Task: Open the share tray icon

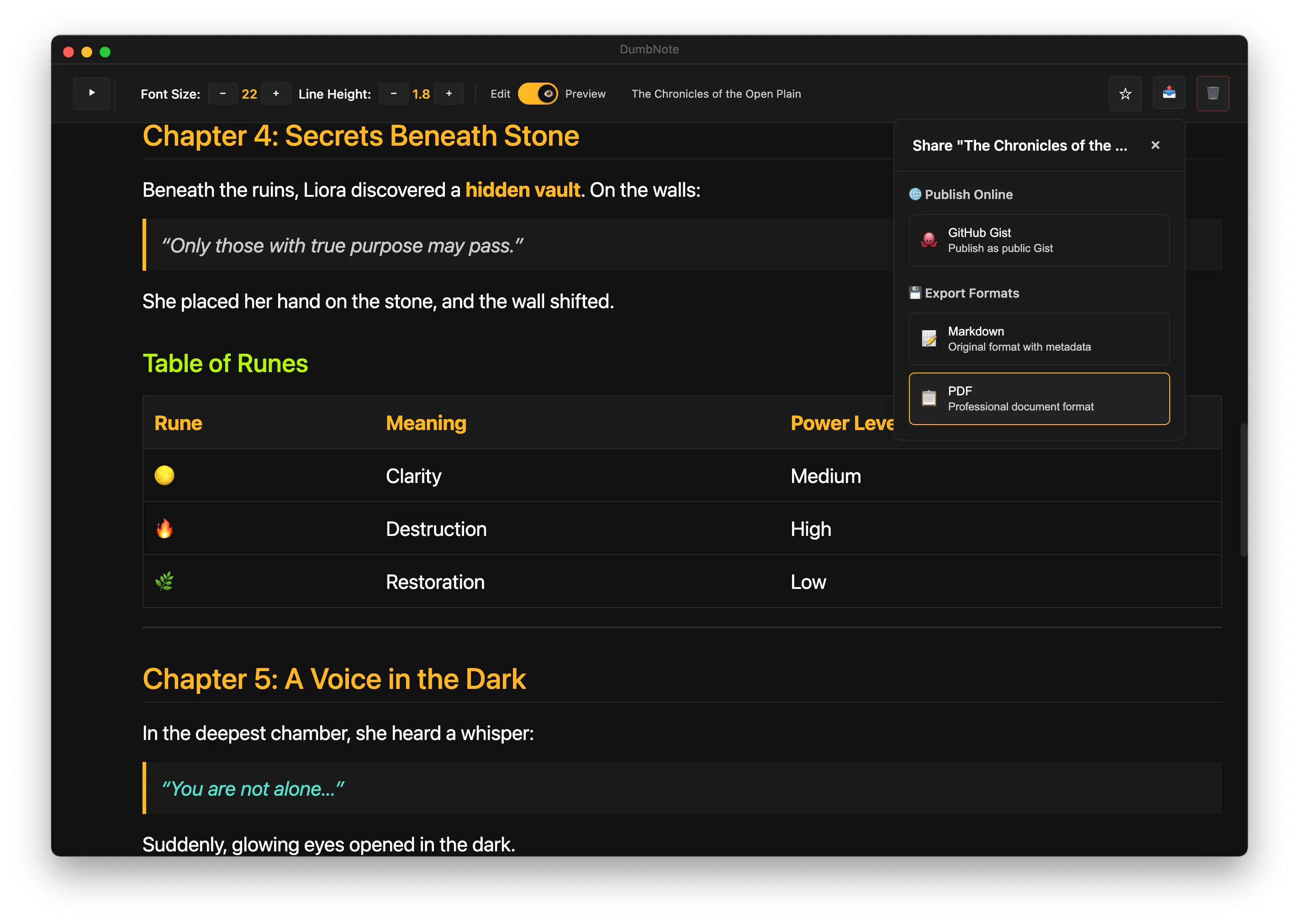Action: tap(1169, 93)
